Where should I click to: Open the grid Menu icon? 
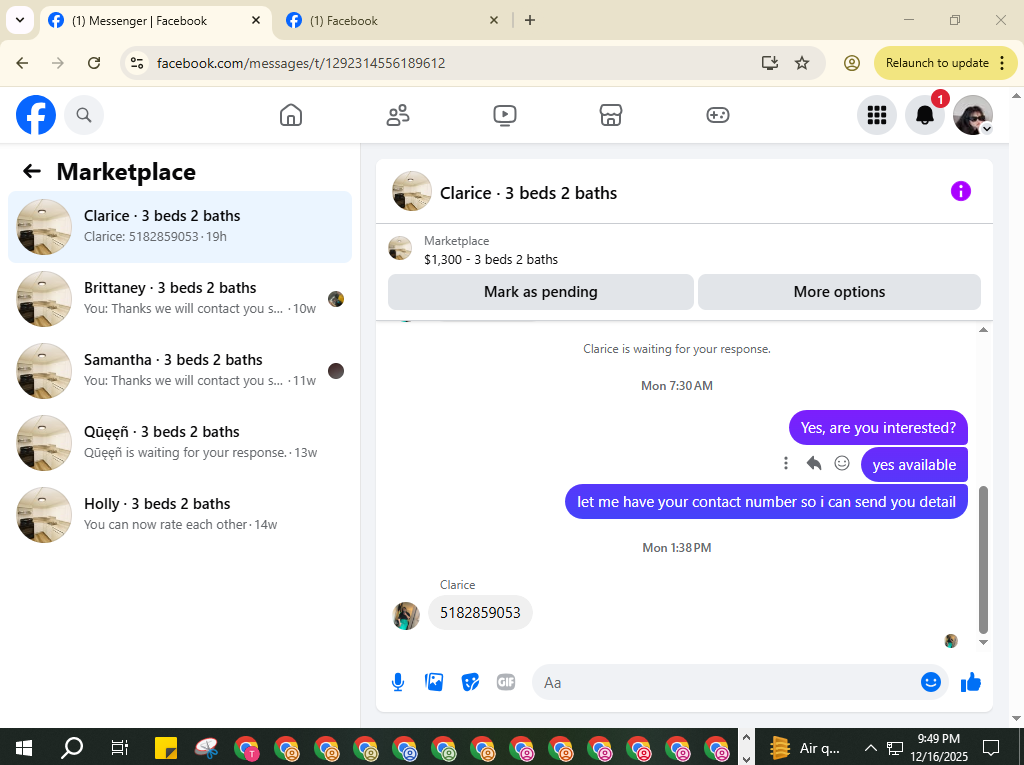pos(876,115)
